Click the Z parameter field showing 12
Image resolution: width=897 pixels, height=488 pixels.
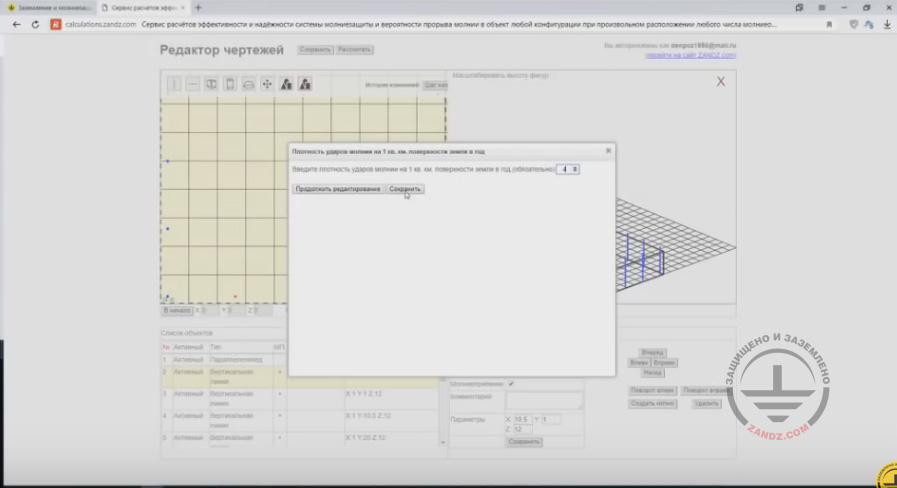point(522,429)
